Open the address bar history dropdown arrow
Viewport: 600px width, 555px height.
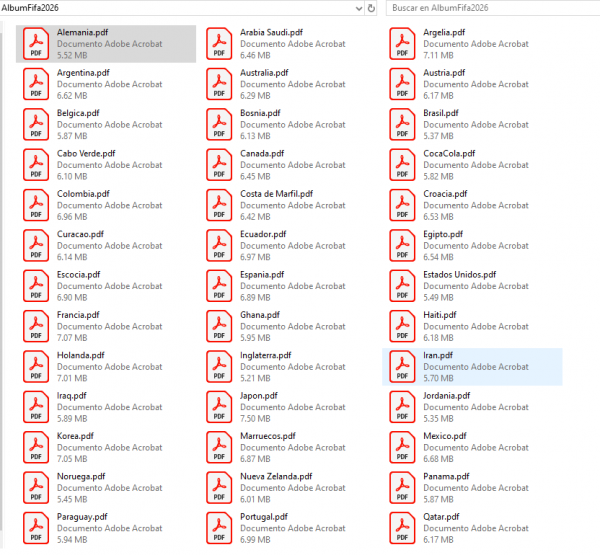[359, 8]
